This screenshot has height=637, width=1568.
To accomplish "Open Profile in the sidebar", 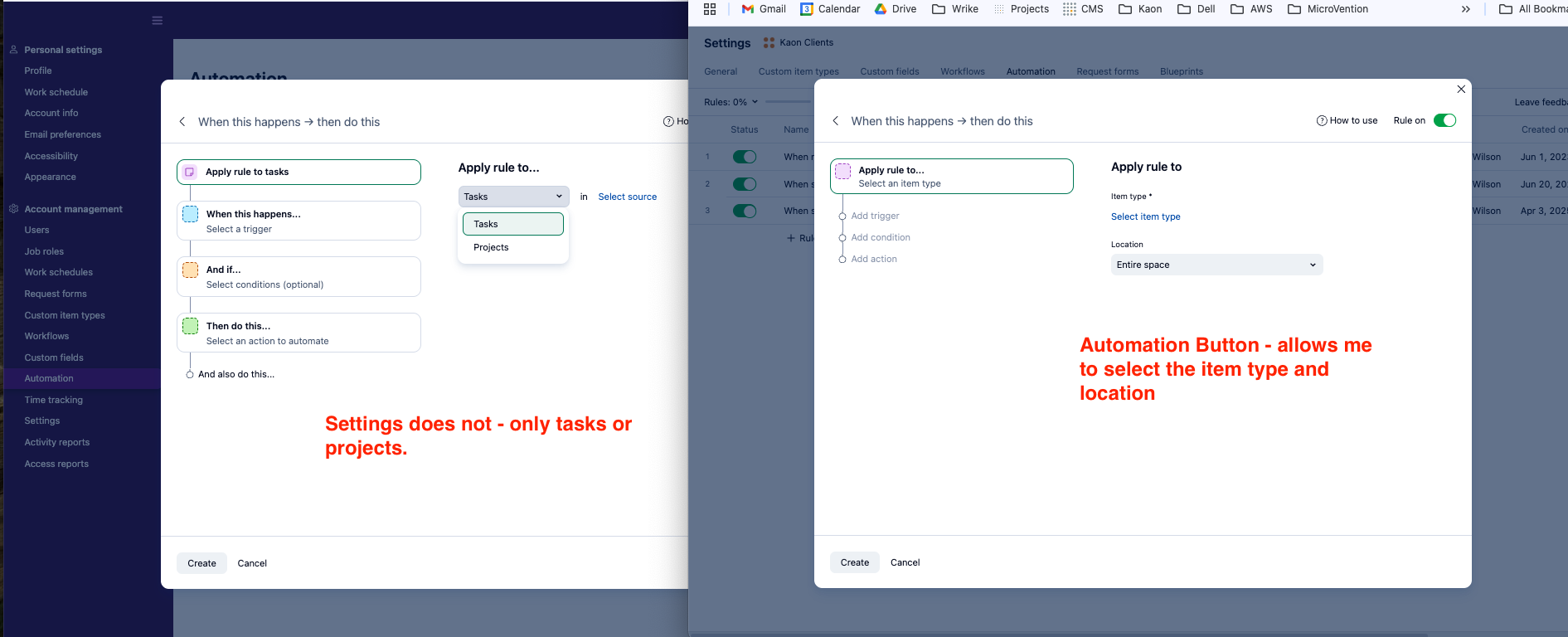I will click(x=38, y=71).
